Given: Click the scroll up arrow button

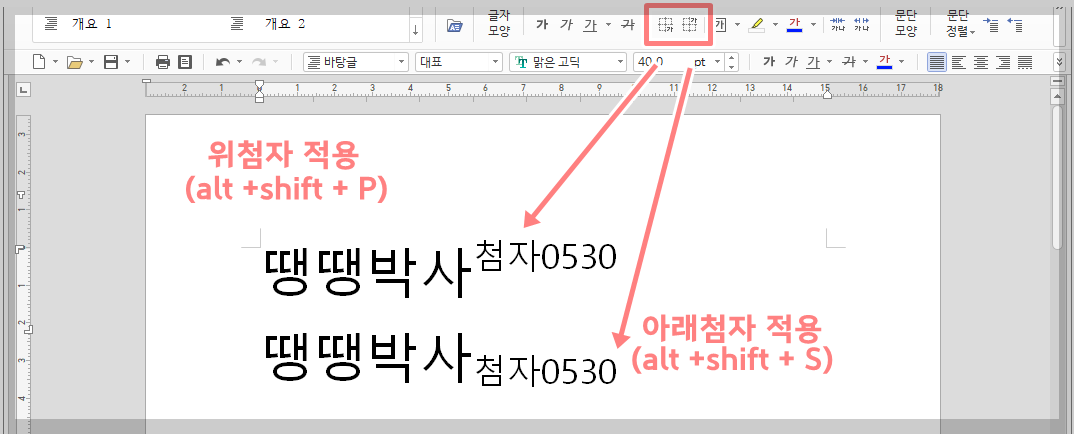Looking at the screenshot, I should (x=1058, y=97).
